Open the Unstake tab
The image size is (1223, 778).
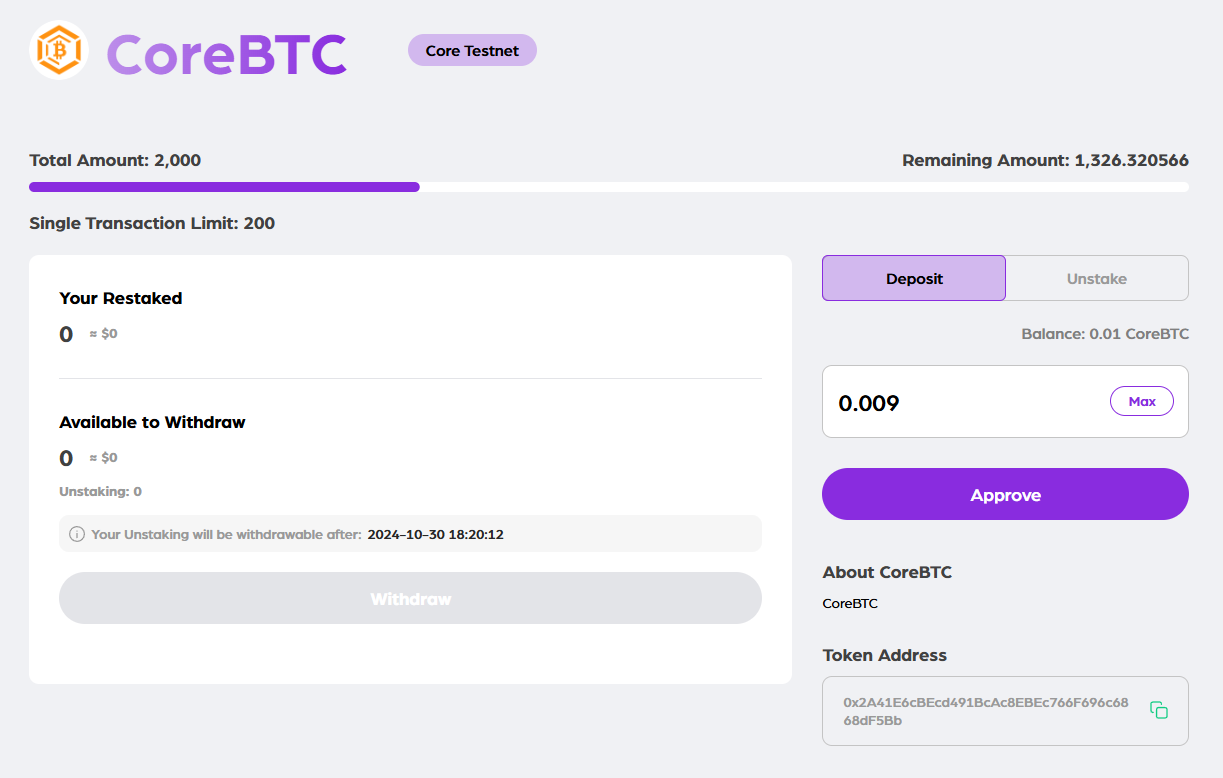coord(1097,279)
